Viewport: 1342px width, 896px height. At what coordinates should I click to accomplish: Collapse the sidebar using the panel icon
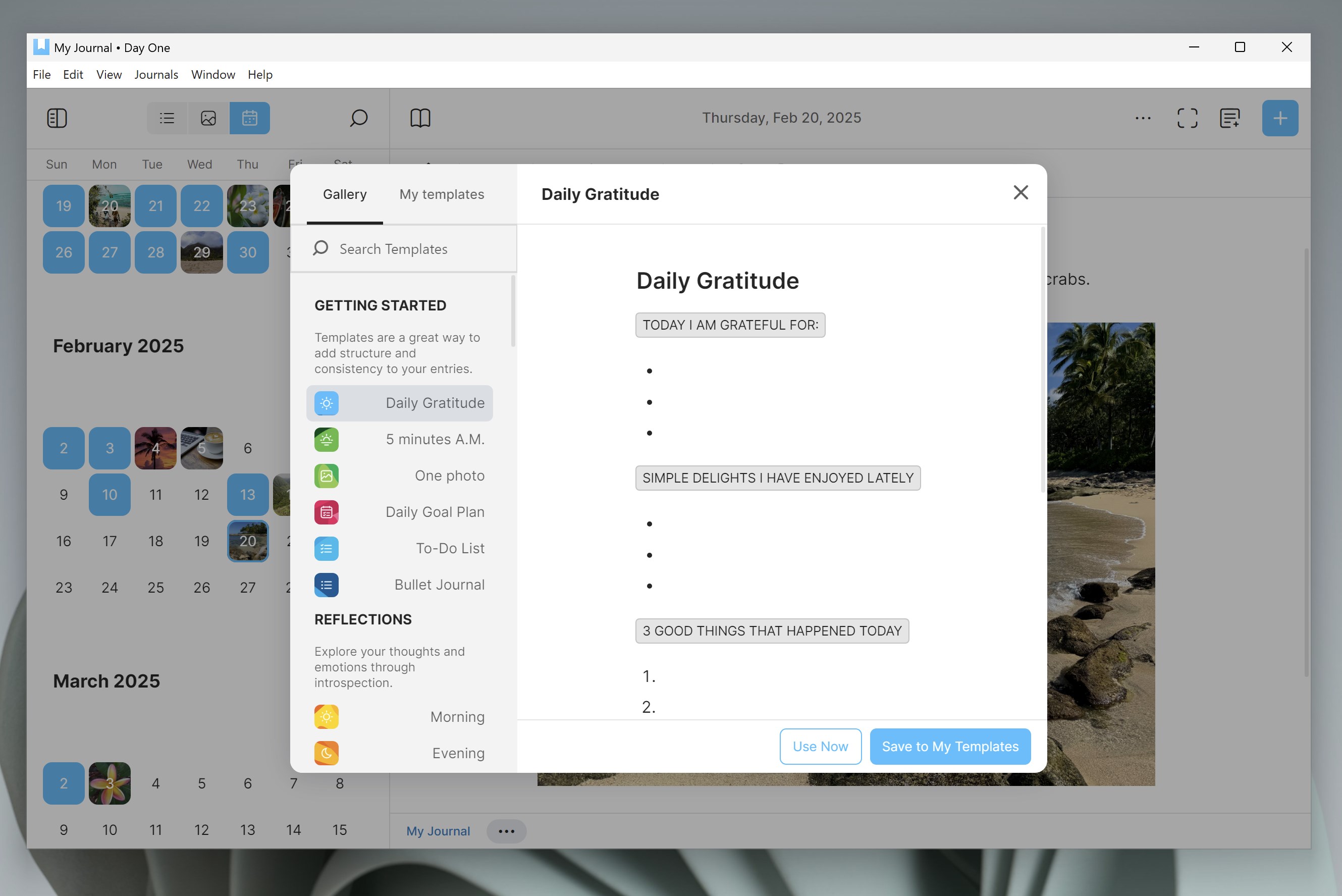57,118
